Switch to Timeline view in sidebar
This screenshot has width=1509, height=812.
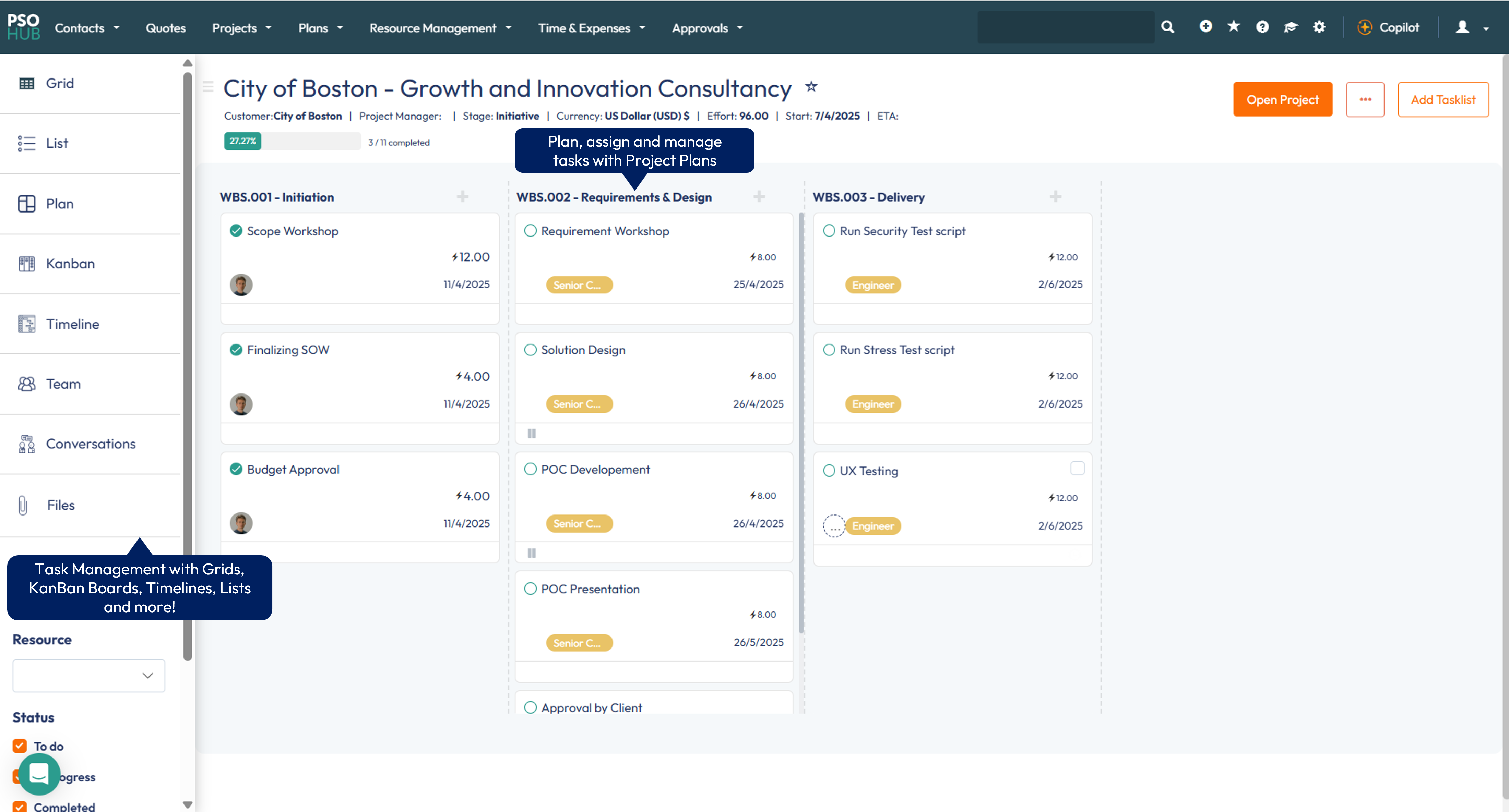[x=72, y=324]
